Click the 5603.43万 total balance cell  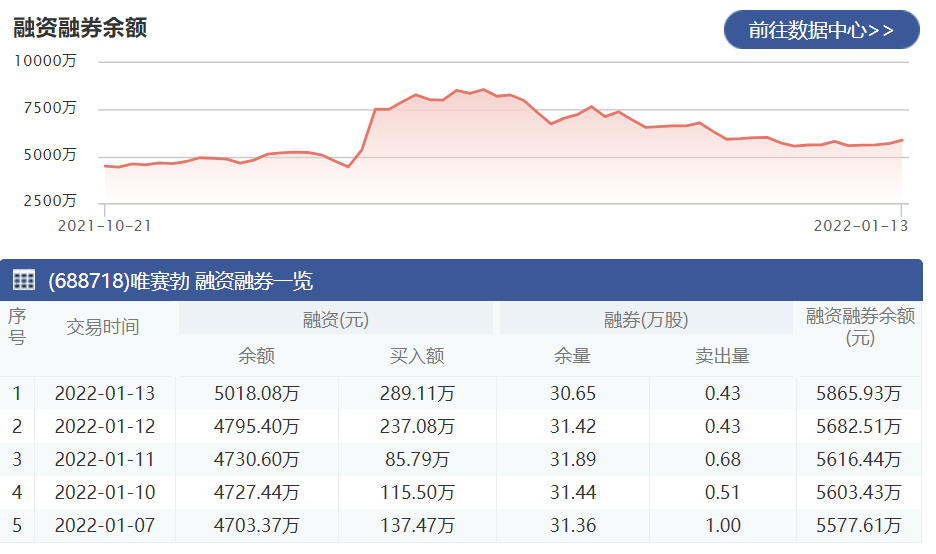[859, 492]
